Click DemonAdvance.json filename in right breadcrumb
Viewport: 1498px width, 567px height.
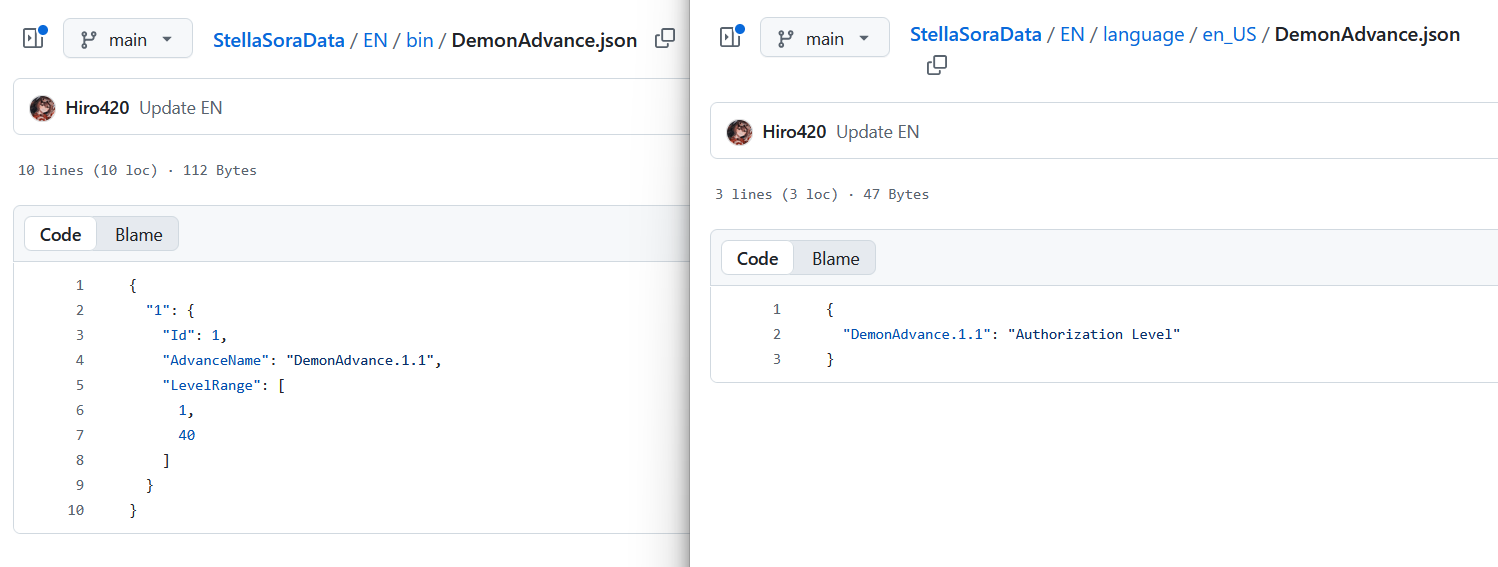coord(1367,35)
